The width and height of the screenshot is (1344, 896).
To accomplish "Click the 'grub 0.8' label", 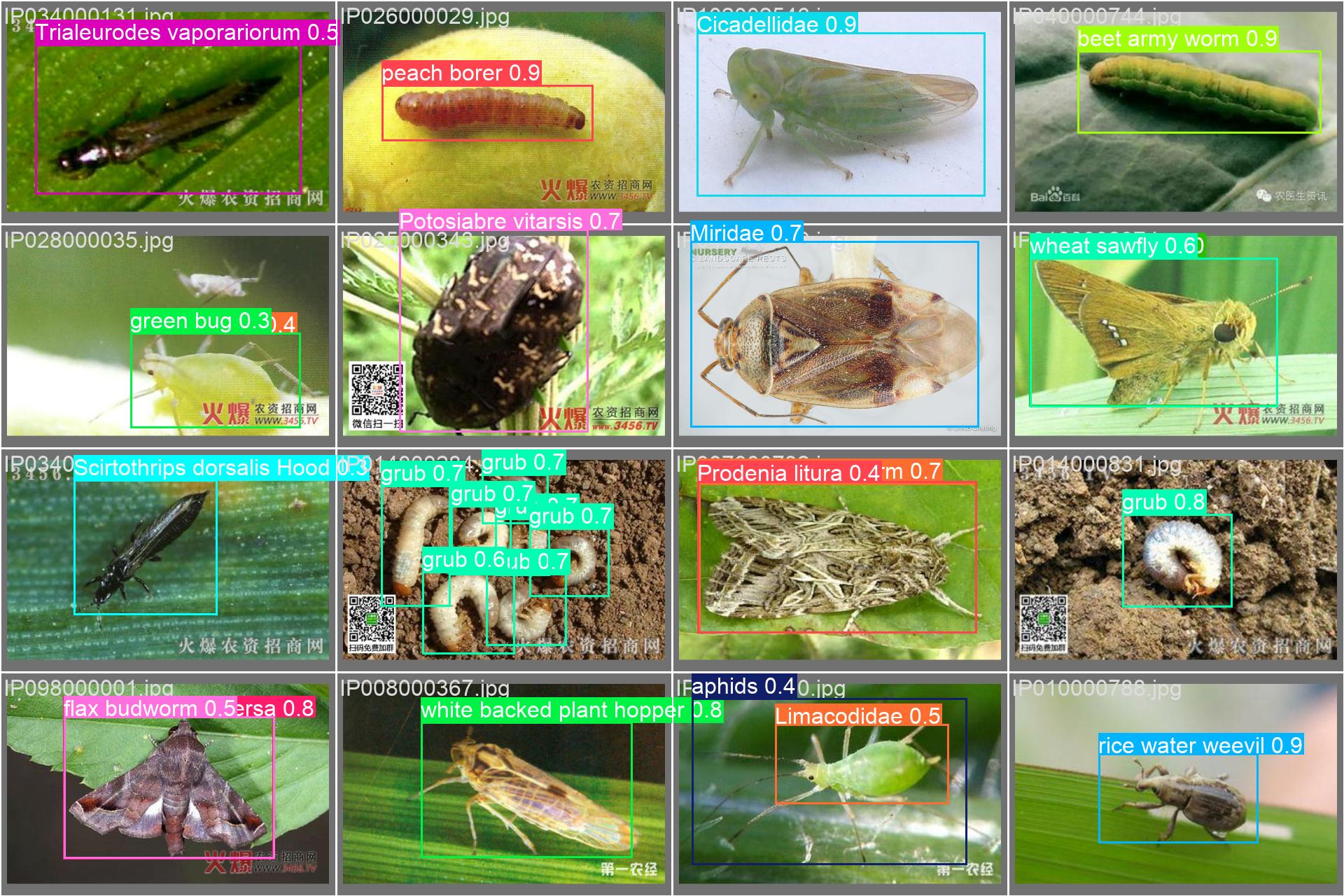I will point(1163,502).
